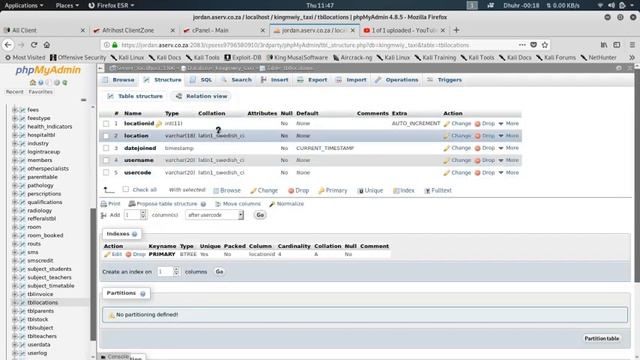The image size is (640, 360).
Task: Click Change pencil for usercode row
Action: [447, 173]
